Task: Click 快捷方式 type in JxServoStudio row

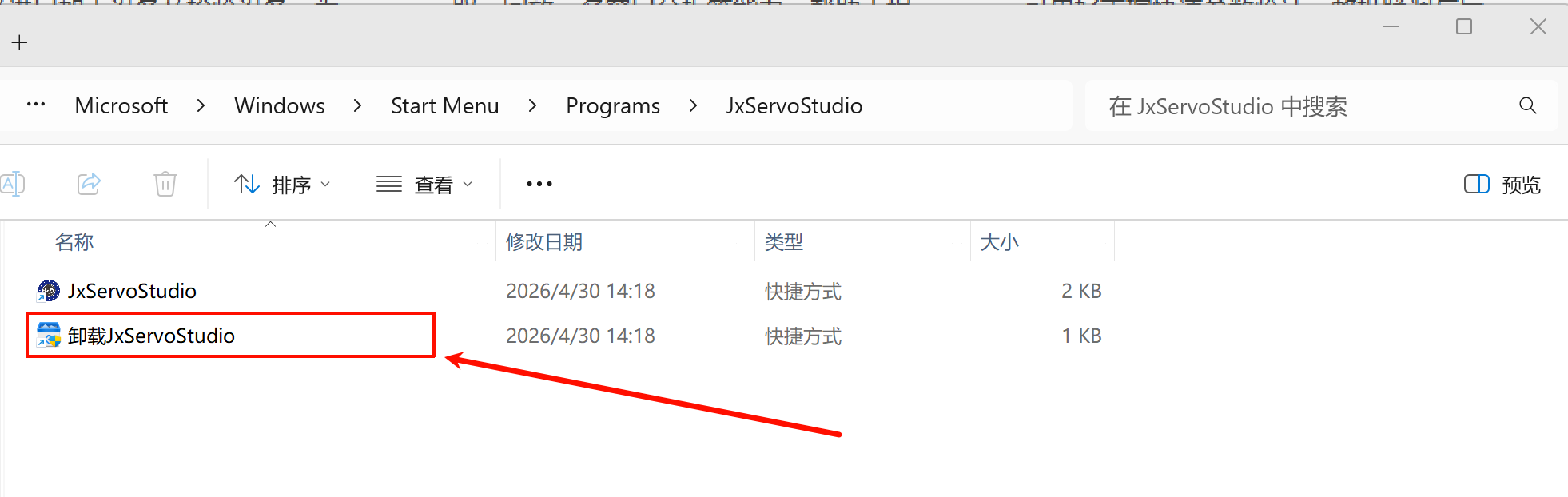Action: point(803,291)
